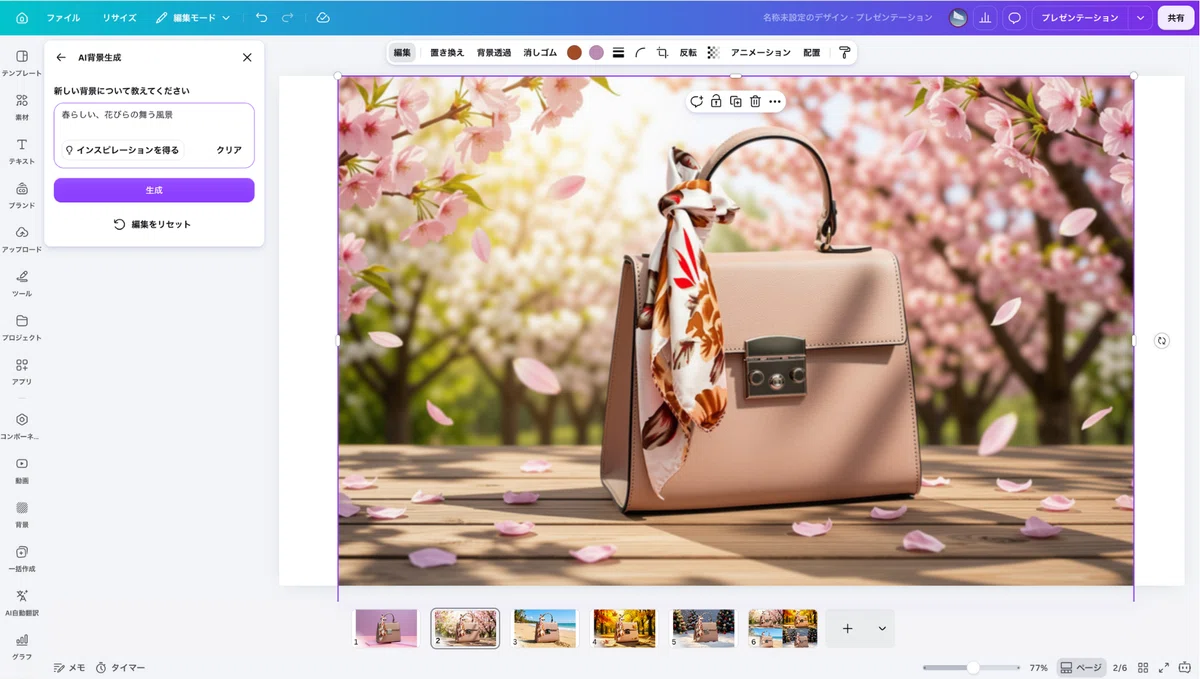1200x679 pixels.
Task: Open the 77% zoom level menu
Action: [x=1038, y=667]
